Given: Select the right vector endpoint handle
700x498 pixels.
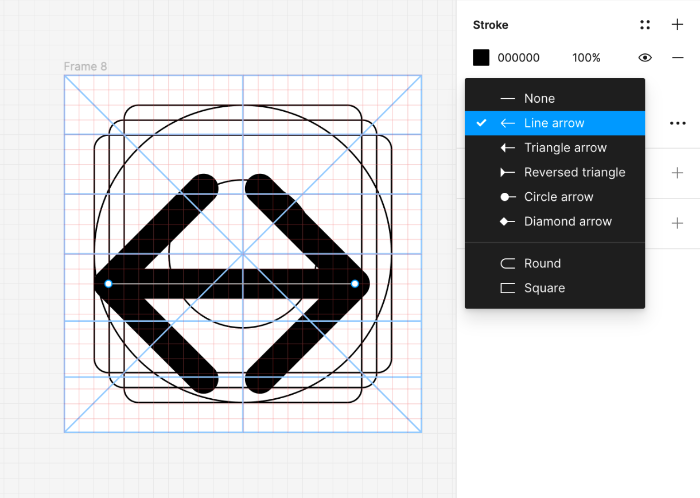Looking at the screenshot, I should tap(354, 284).
